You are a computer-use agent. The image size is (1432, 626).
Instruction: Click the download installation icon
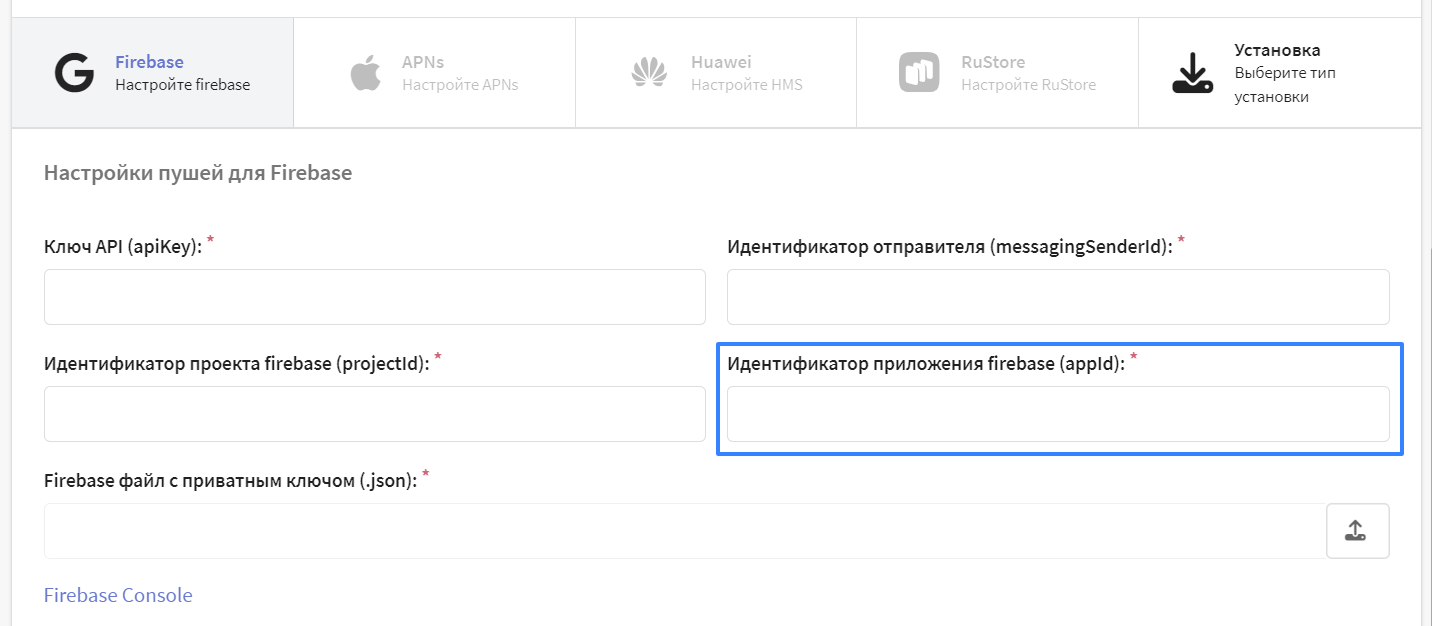click(1192, 73)
